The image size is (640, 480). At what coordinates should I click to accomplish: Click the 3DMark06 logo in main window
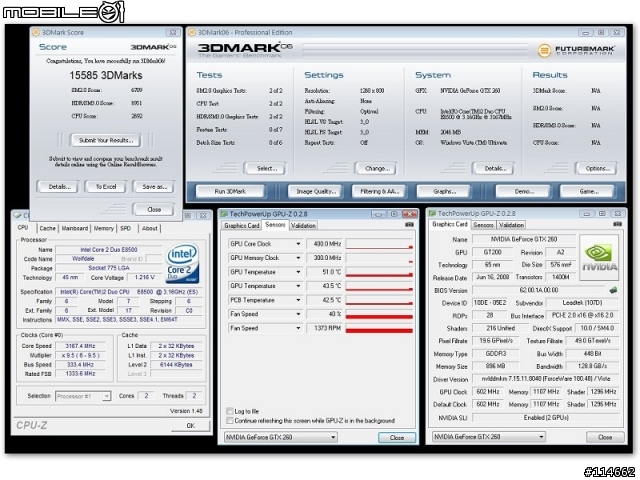click(x=245, y=50)
